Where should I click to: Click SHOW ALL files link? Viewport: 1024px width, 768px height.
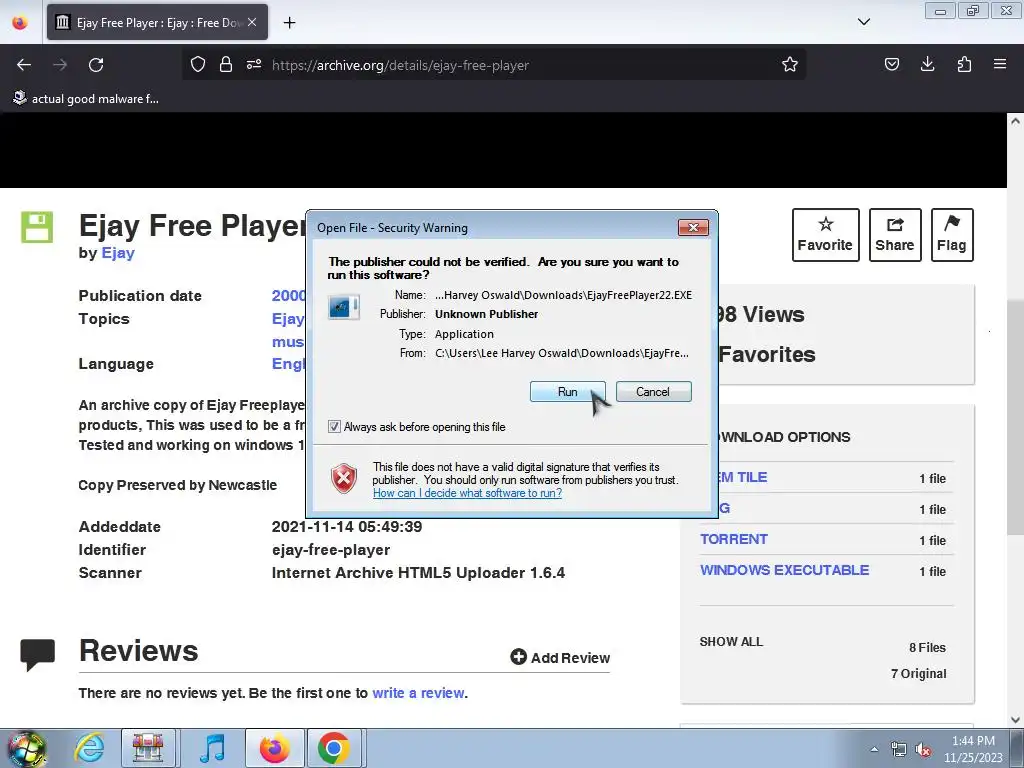pyautogui.click(x=731, y=642)
